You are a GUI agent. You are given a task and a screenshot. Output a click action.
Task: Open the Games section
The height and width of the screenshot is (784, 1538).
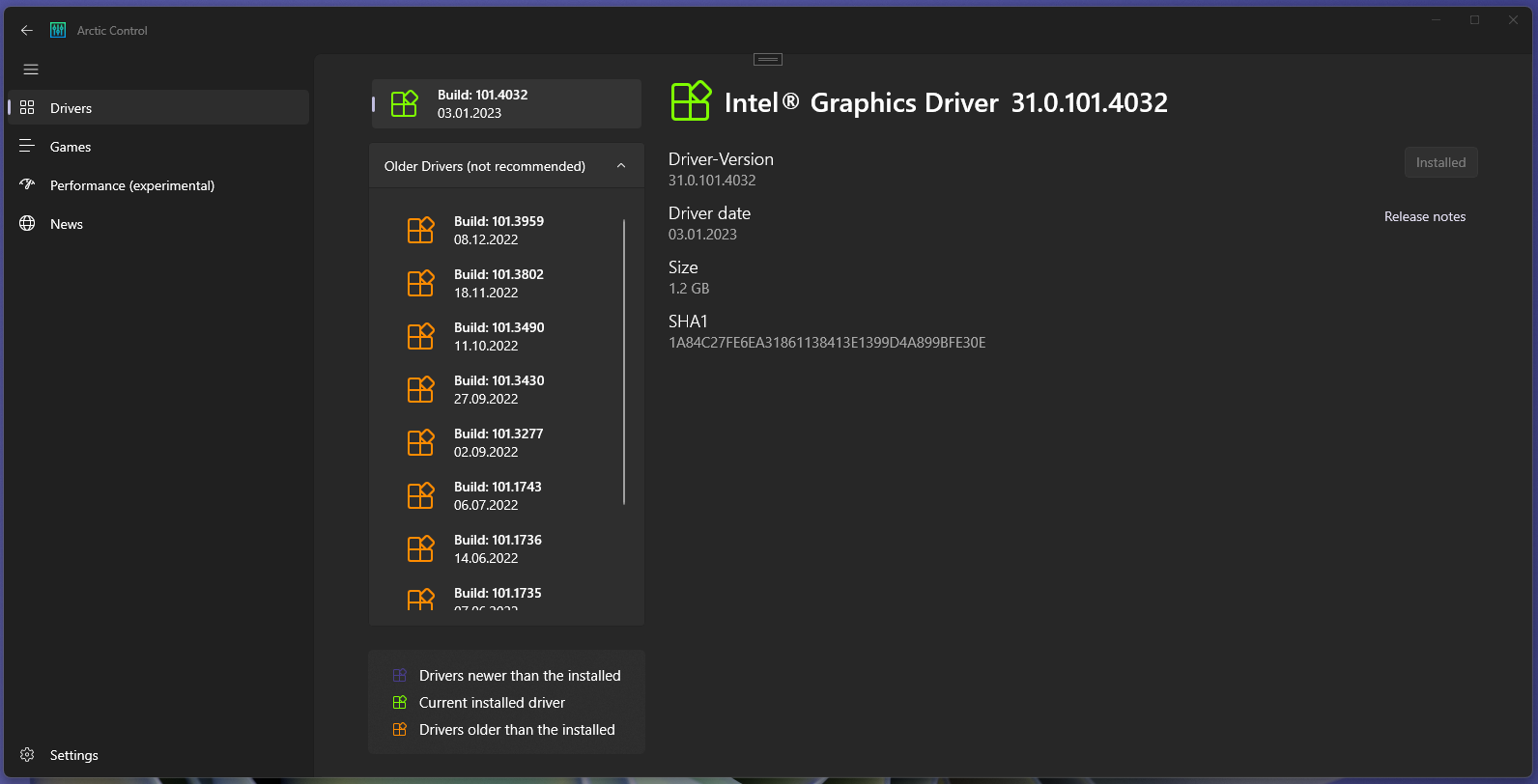tap(158, 146)
